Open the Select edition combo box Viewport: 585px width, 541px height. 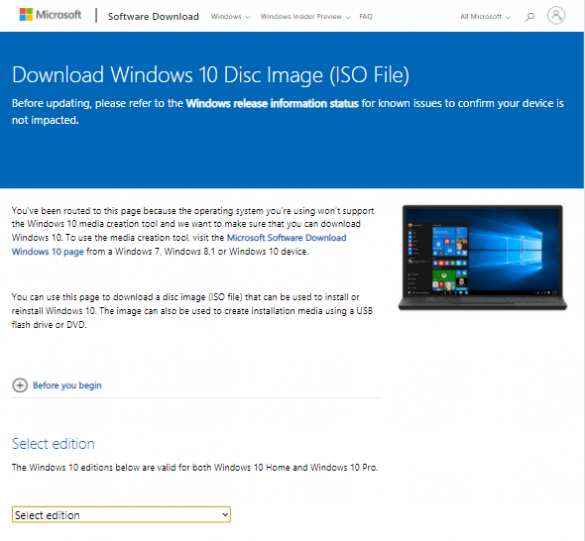121,515
